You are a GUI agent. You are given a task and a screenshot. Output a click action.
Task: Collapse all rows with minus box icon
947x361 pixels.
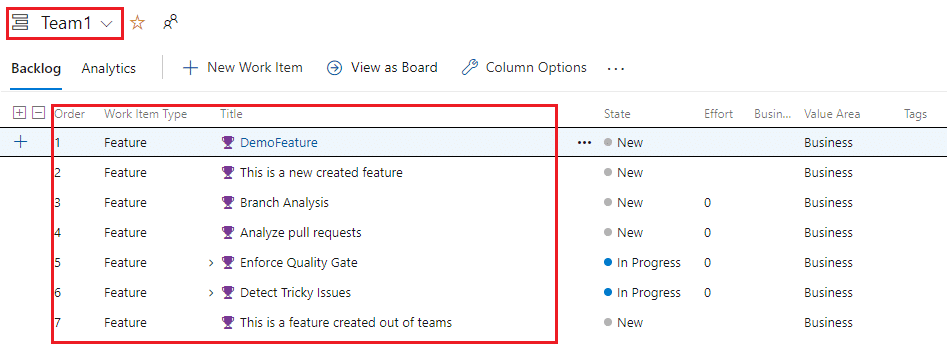point(38,113)
